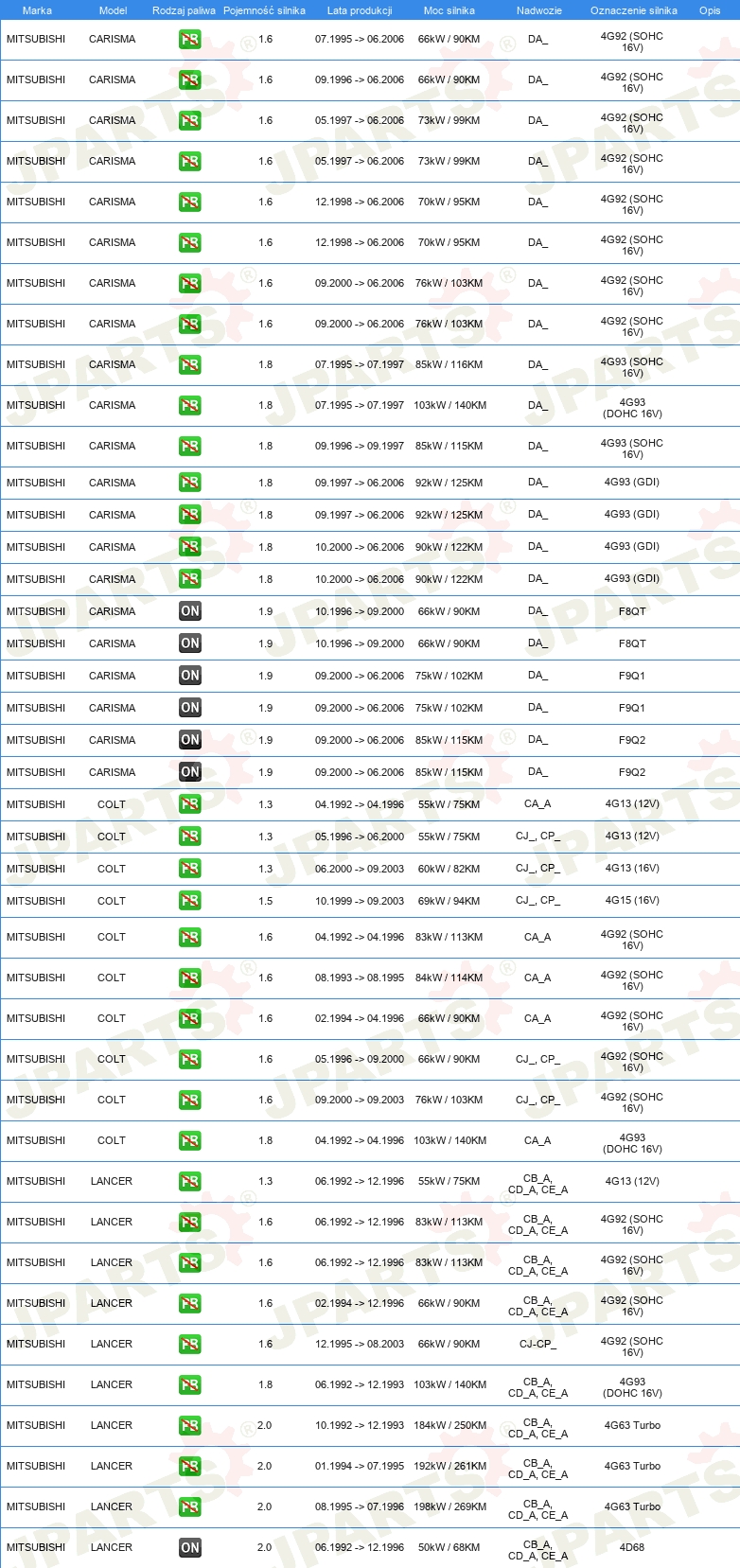740x1568 pixels.
Task: Click the Opis column header
Action: click(x=710, y=10)
